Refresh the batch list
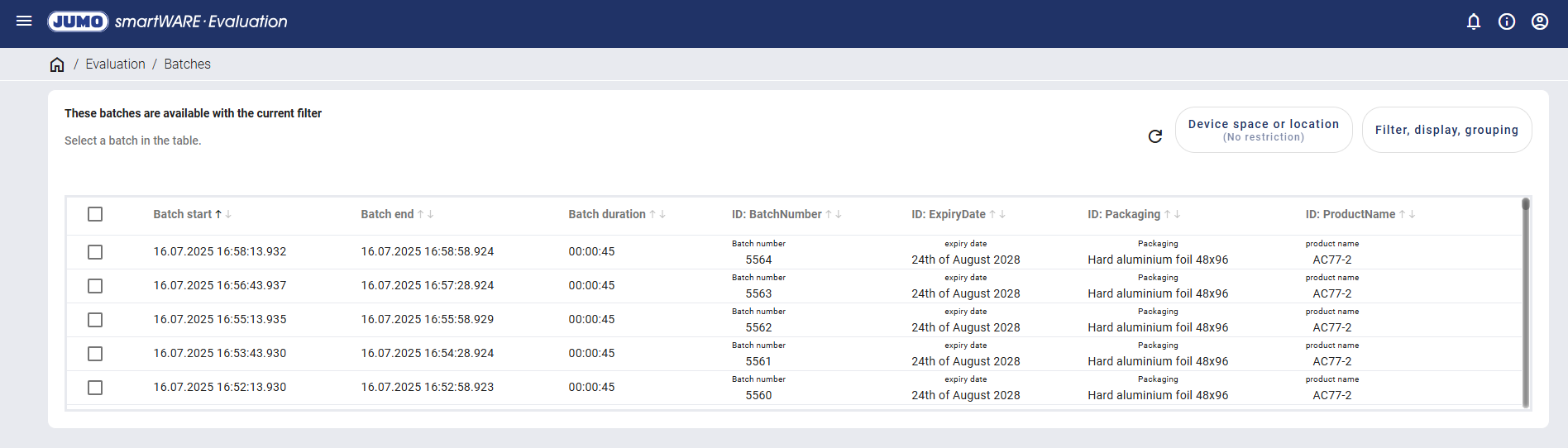Image resolution: width=1568 pixels, height=448 pixels. 1154,136
